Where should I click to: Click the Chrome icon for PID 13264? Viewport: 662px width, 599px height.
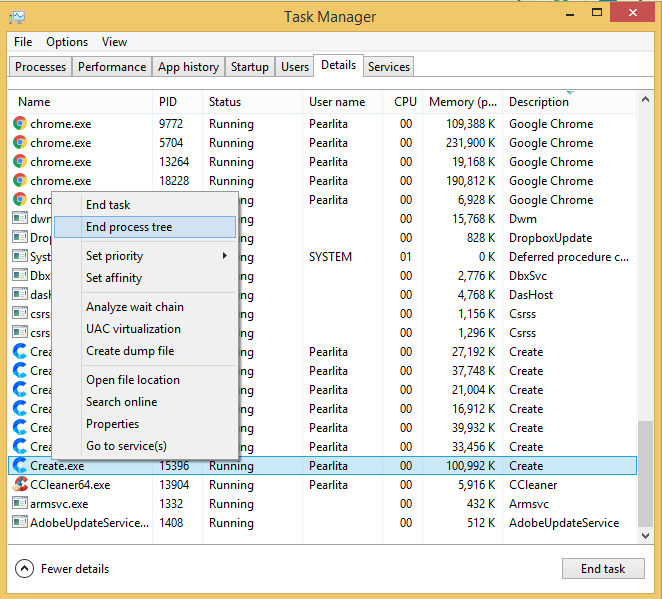pyautogui.click(x=20, y=161)
